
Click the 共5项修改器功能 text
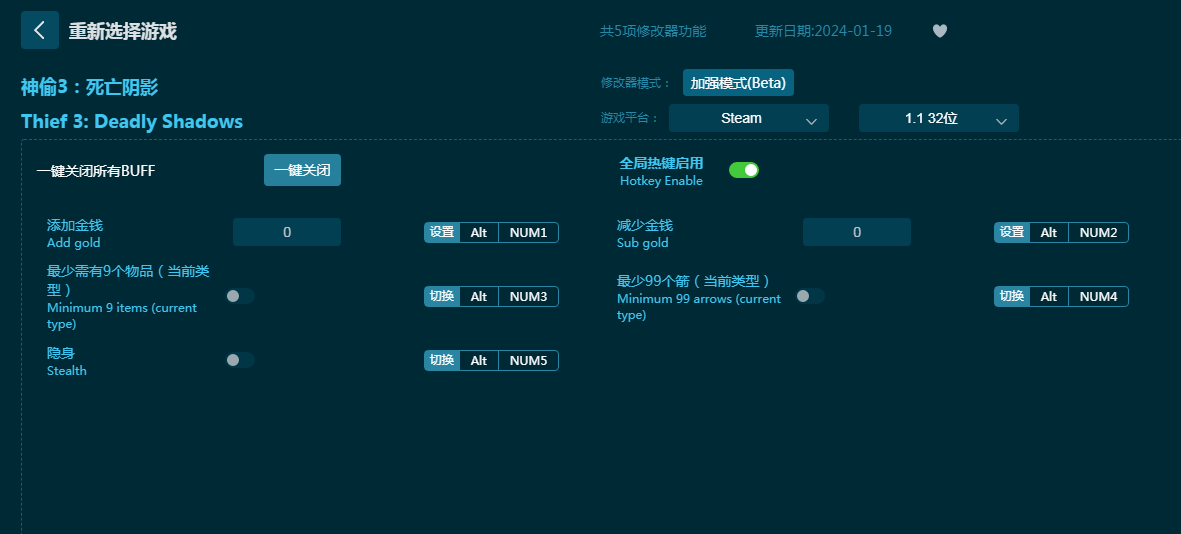653,31
